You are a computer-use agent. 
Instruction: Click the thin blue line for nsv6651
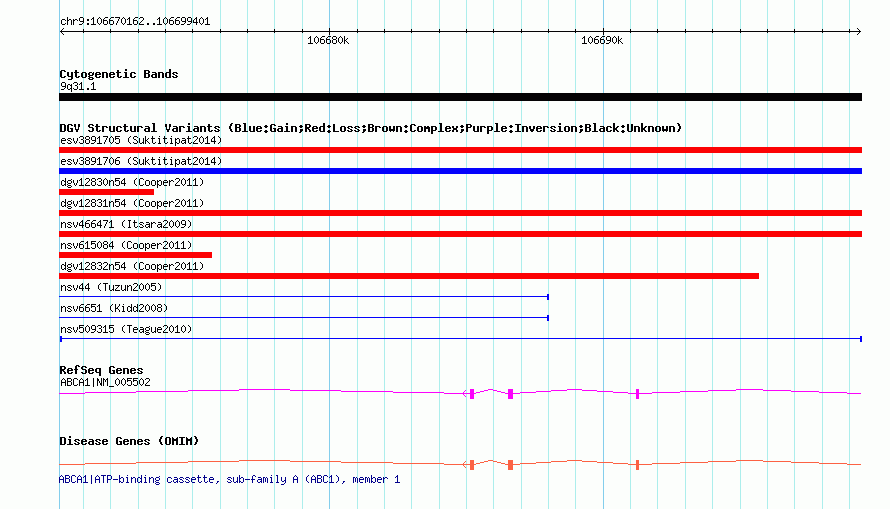[304, 318]
